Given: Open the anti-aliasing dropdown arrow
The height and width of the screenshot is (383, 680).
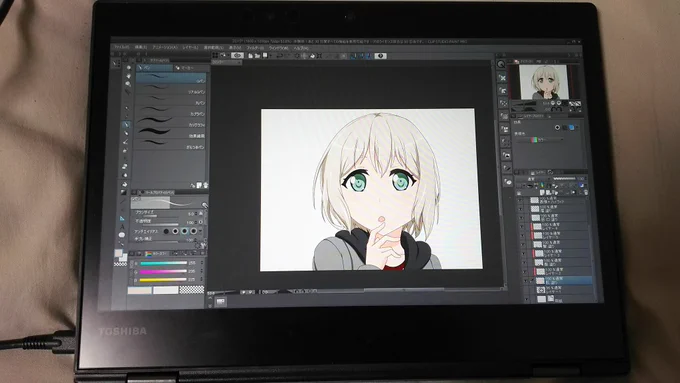Looking at the screenshot, I should point(200,231).
